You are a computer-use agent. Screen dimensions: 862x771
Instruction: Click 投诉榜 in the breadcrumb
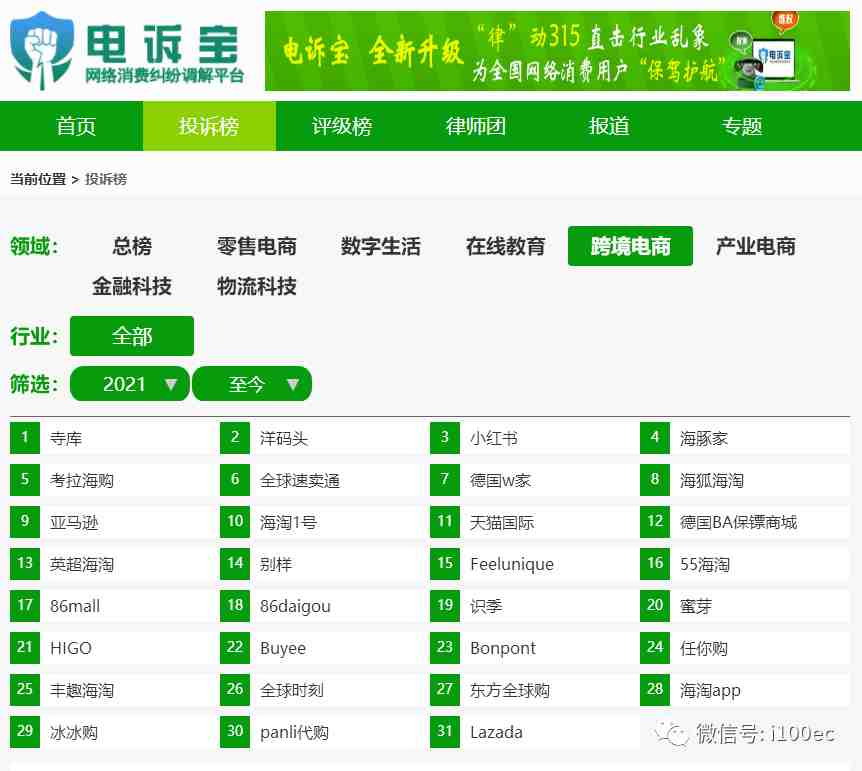click(x=106, y=179)
